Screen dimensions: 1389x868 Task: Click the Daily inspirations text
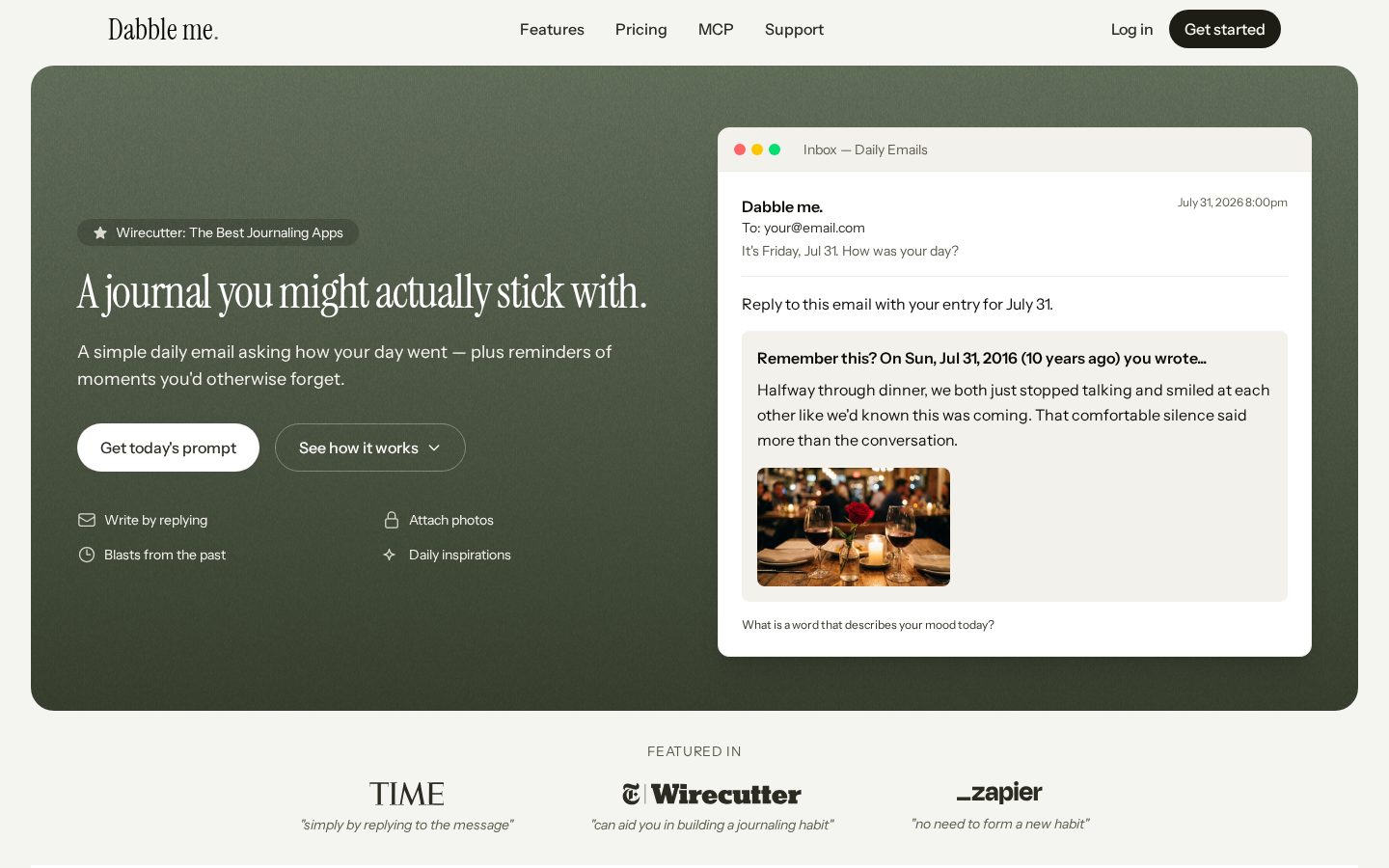[460, 555]
